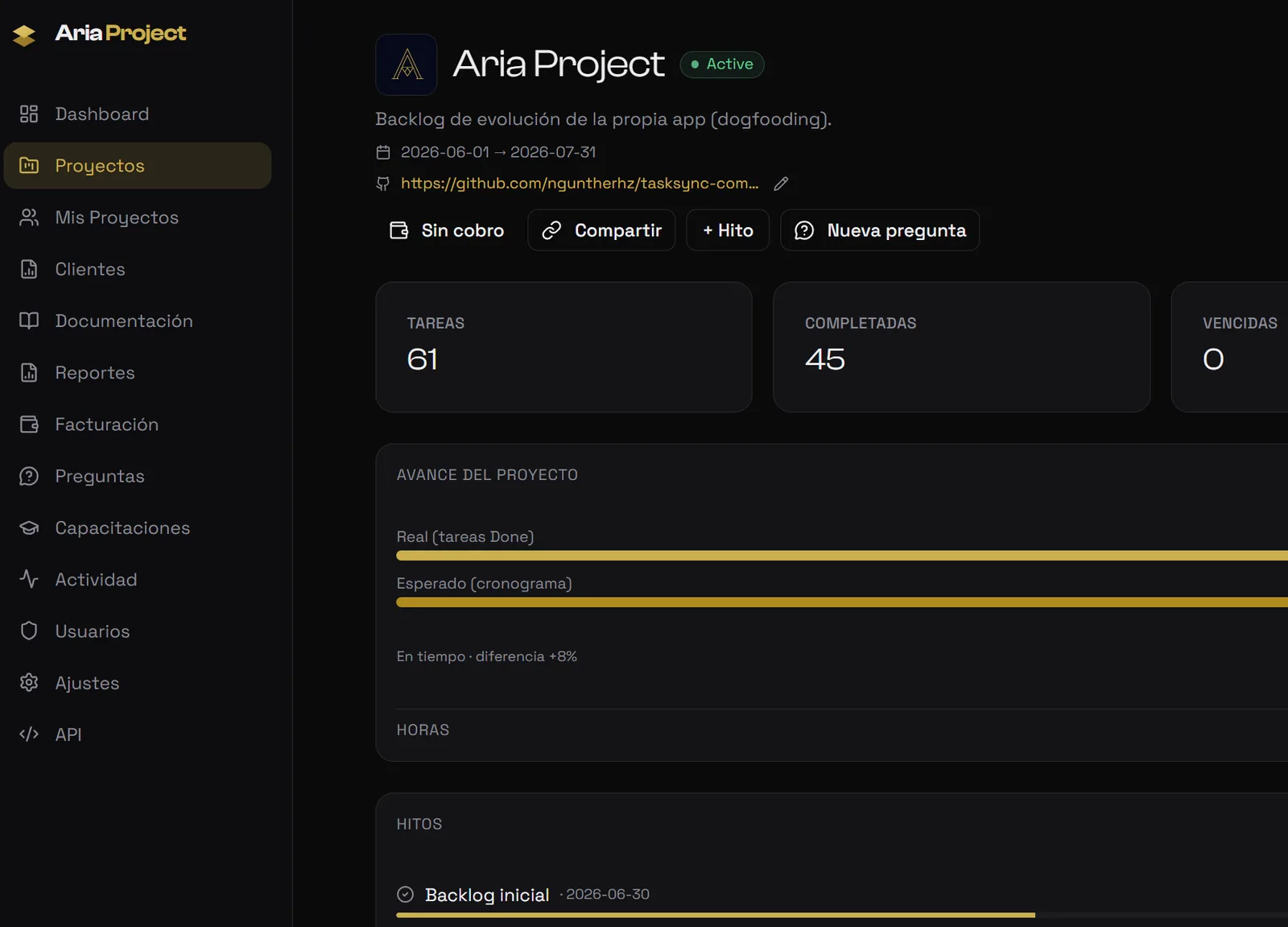Click the Documentación book icon
Viewport: 1288px width, 927px height.
[29, 321]
